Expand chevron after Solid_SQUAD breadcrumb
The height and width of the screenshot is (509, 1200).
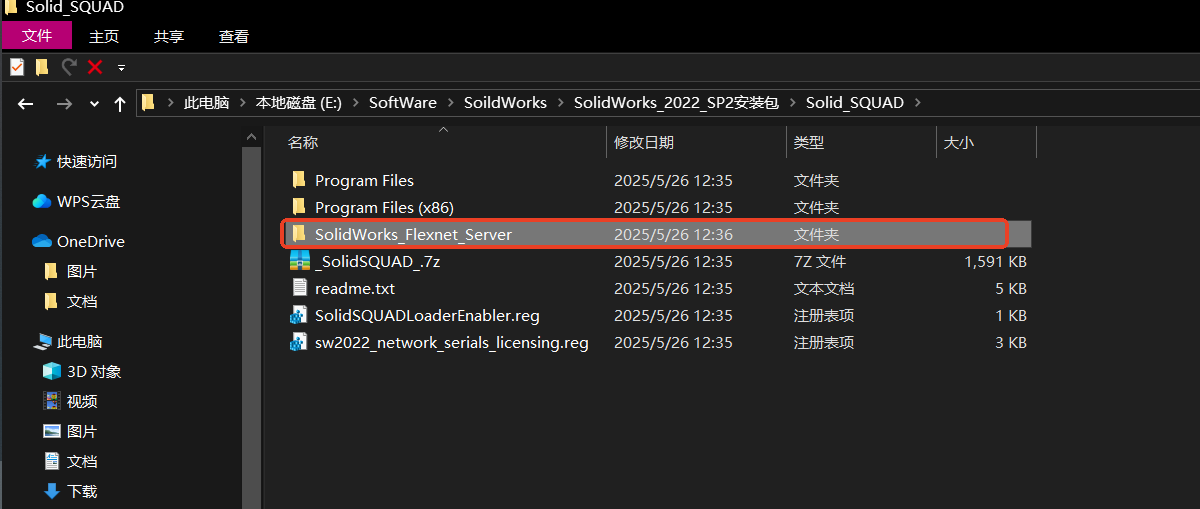click(x=918, y=102)
